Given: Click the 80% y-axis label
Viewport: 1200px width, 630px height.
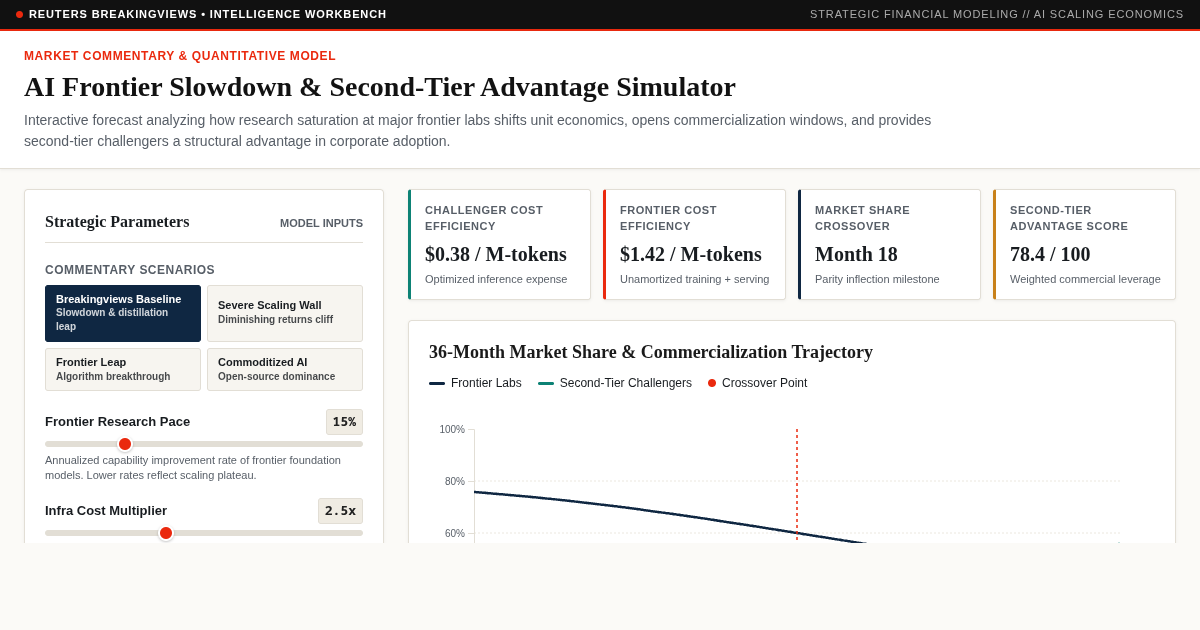Looking at the screenshot, I should (455, 481).
